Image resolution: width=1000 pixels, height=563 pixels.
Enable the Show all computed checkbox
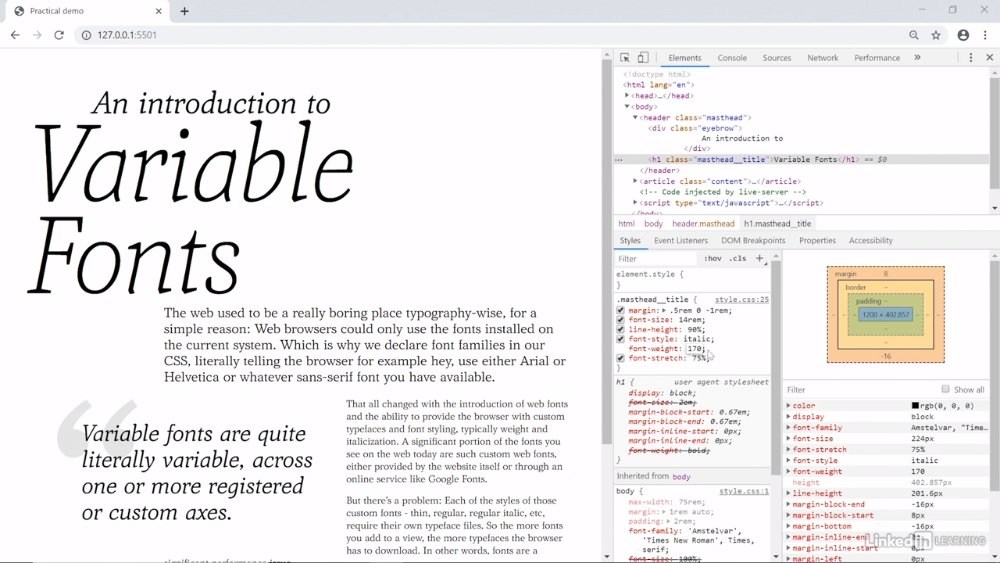(x=945, y=389)
